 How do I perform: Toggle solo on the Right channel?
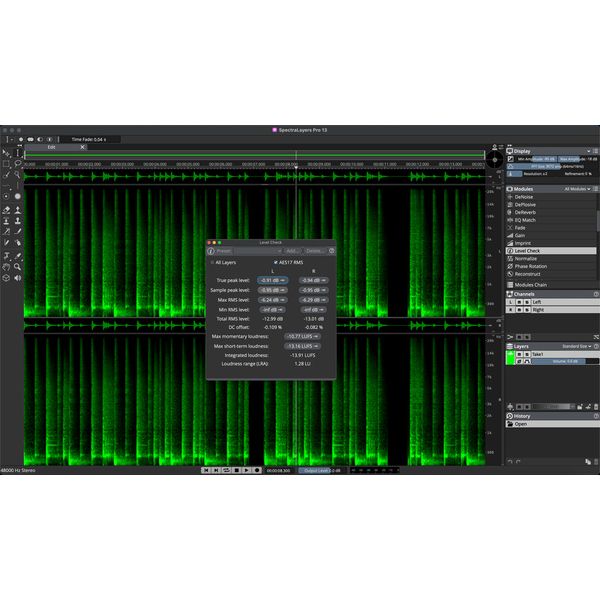pyautogui.click(x=527, y=310)
